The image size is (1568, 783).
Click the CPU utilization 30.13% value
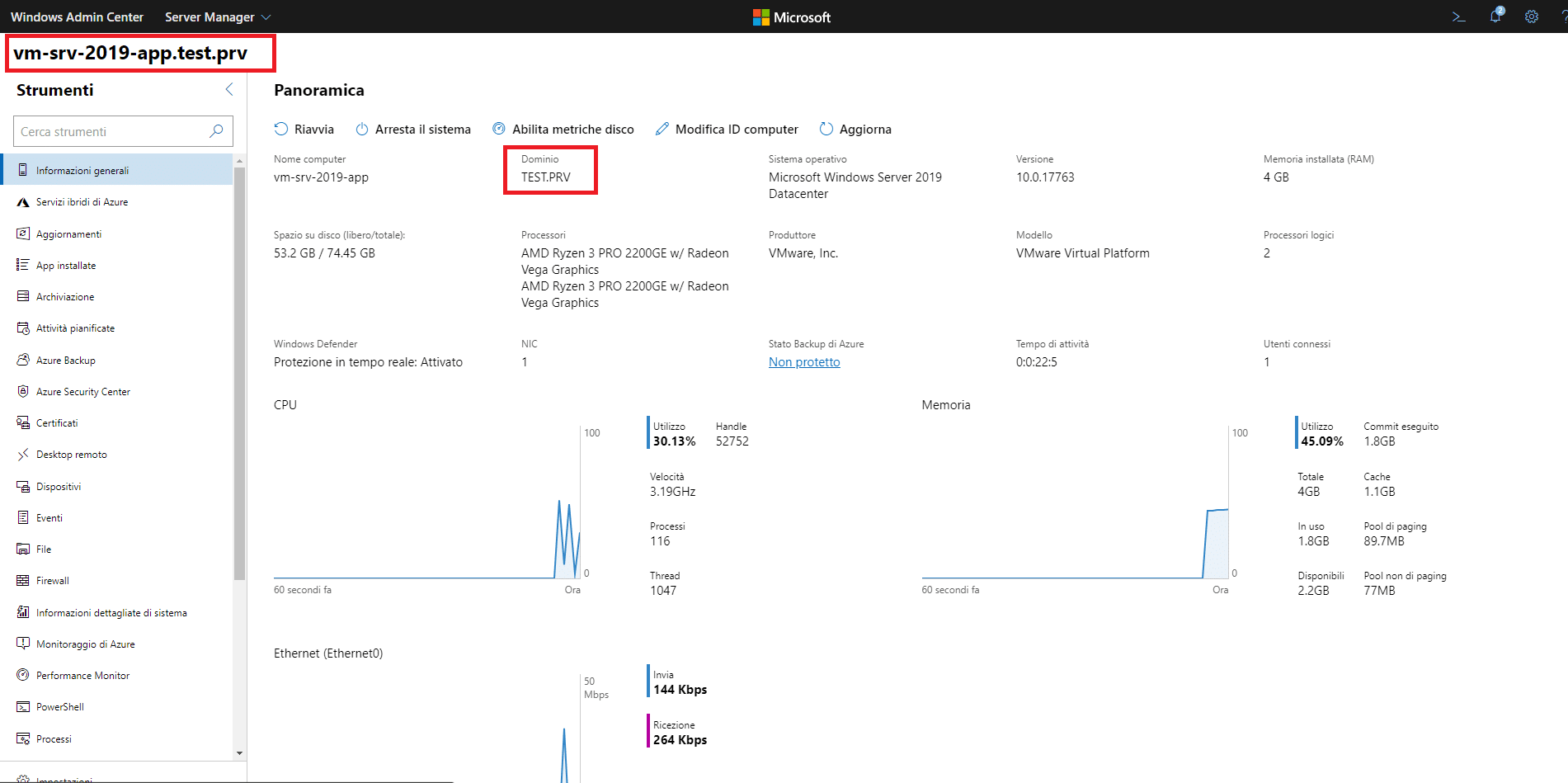(x=674, y=441)
